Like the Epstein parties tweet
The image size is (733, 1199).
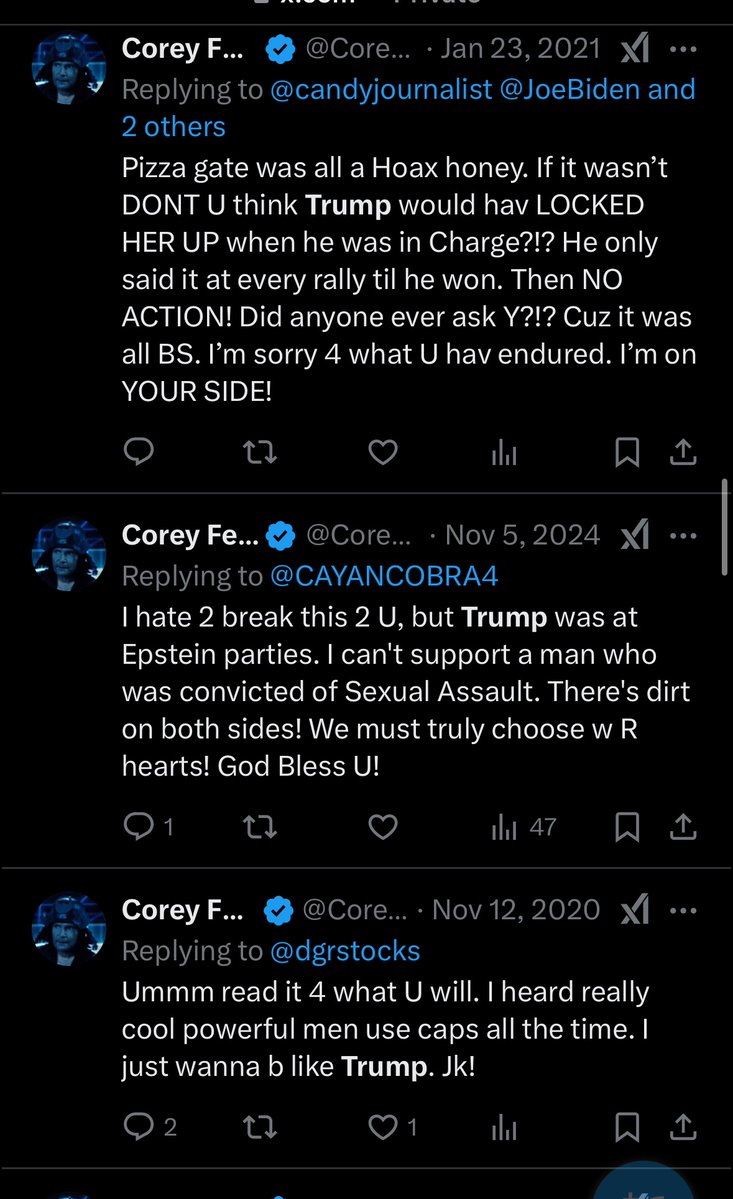[x=383, y=827]
